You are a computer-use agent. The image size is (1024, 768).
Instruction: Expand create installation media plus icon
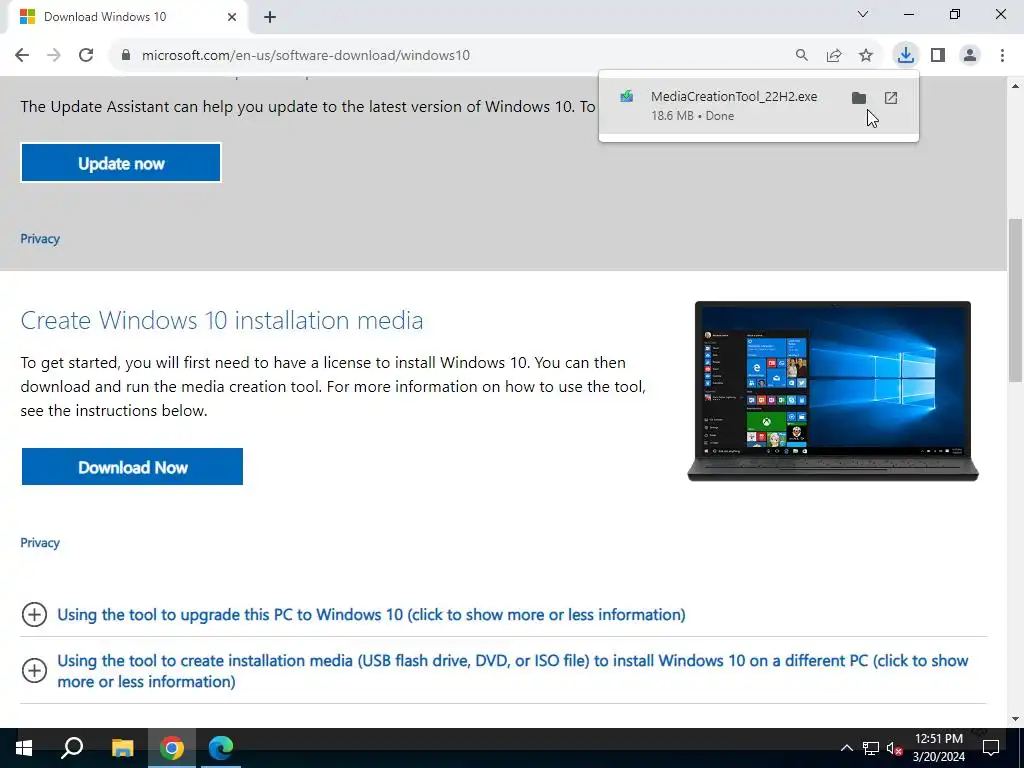(34, 671)
